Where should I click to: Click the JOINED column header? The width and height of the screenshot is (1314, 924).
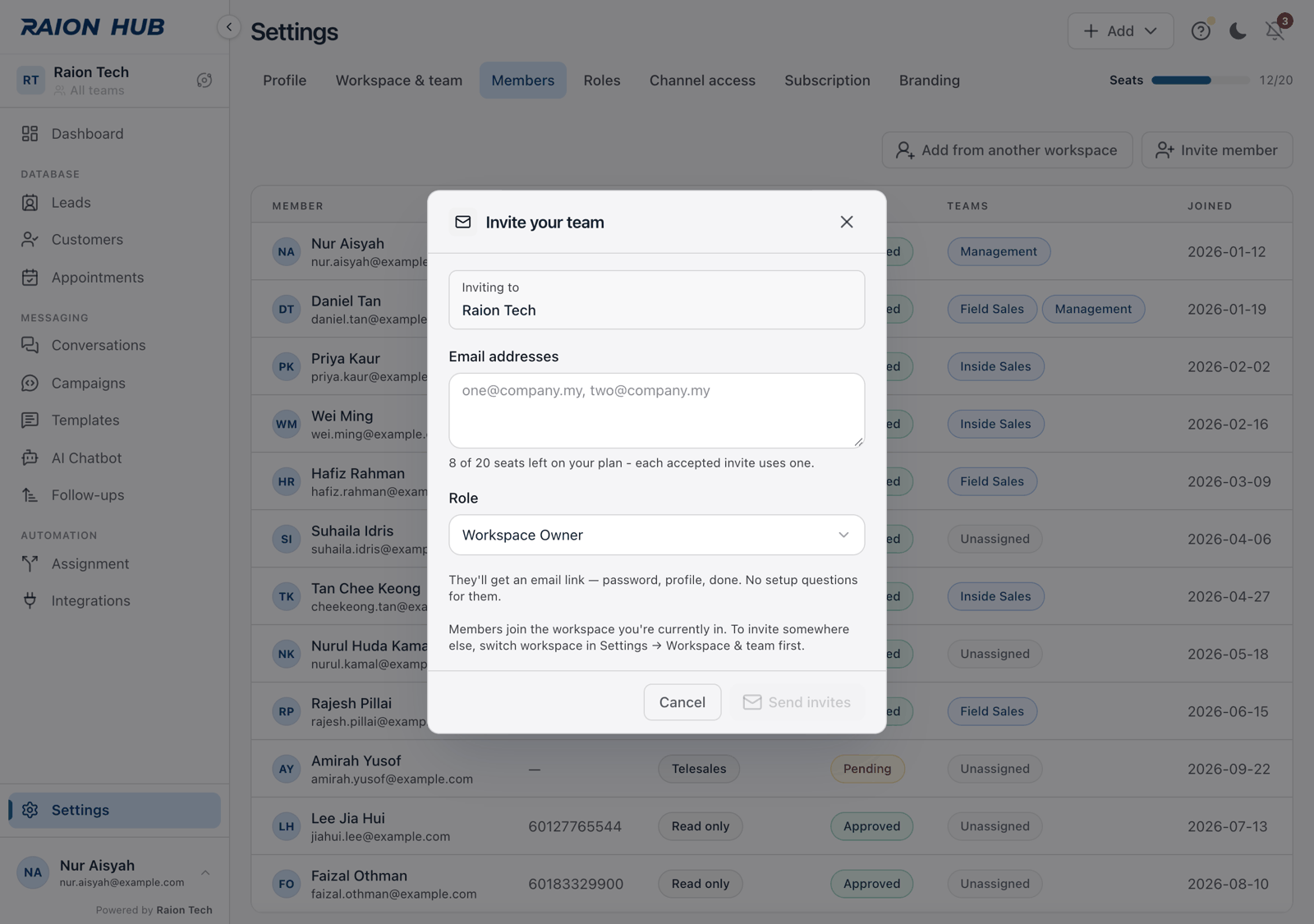(1210, 206)
